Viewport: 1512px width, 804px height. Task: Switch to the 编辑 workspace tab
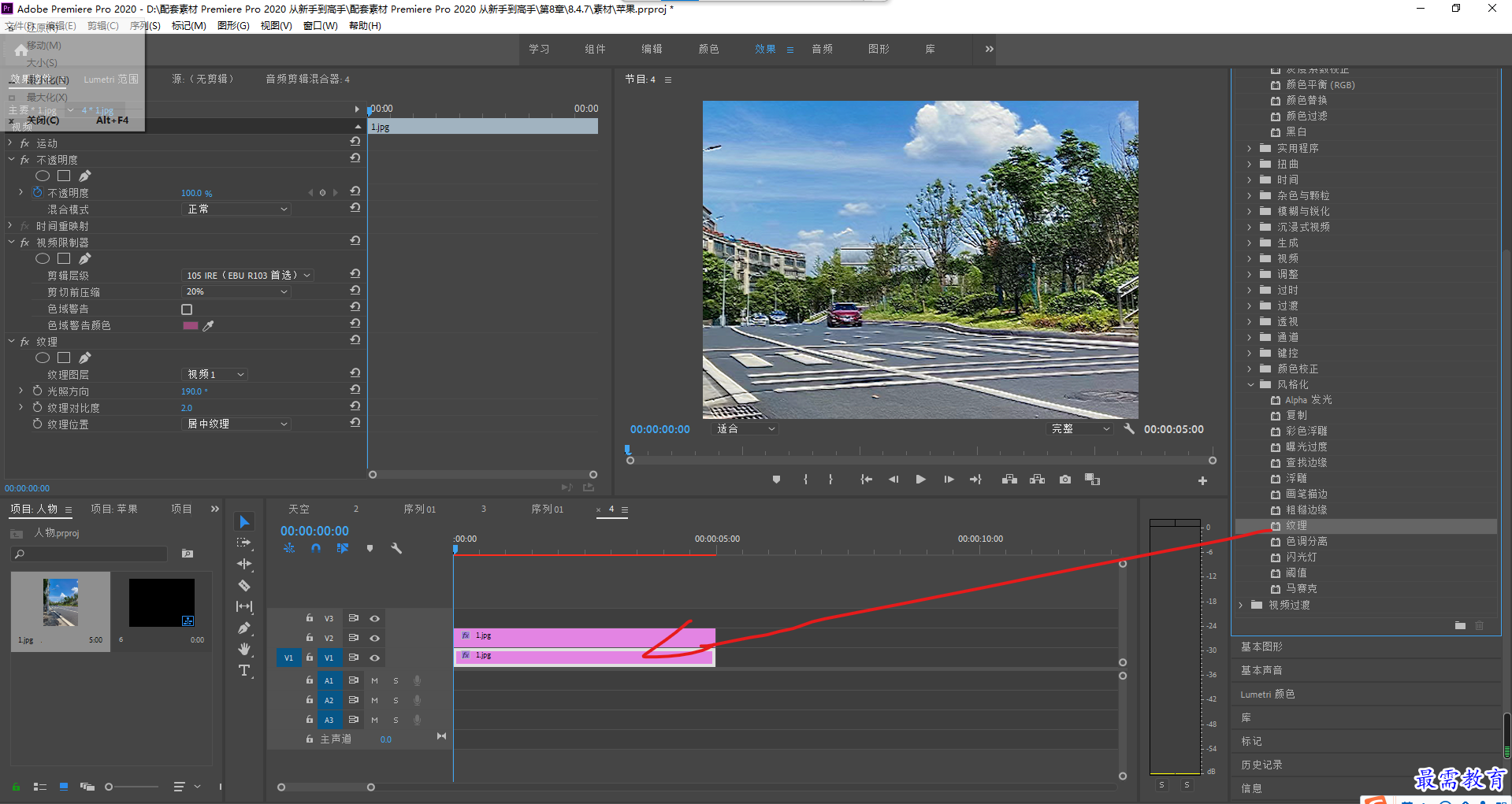652,49
